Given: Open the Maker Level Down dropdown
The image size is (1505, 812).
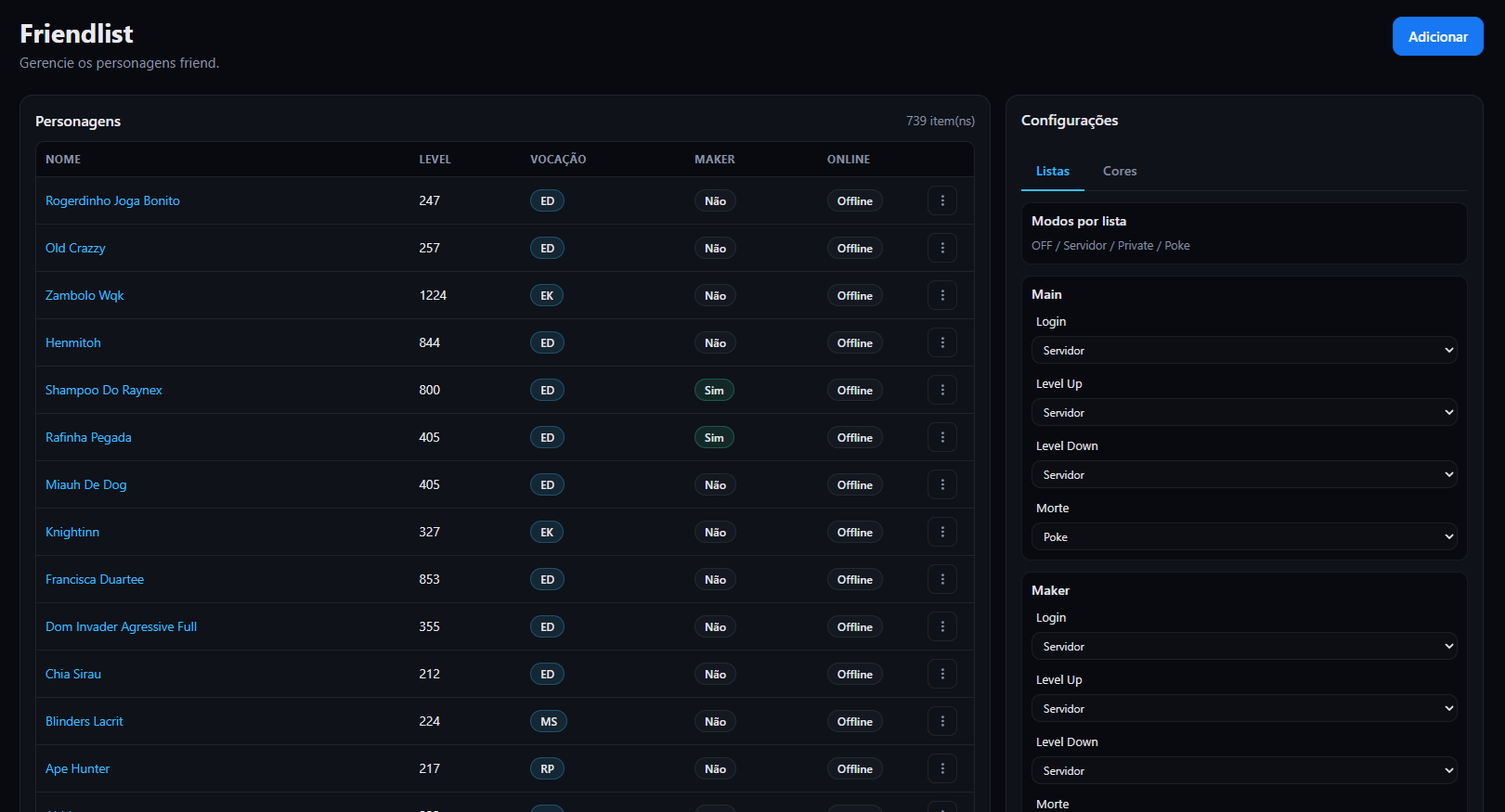Looking at the screenshot, I should coord(1244,770).
